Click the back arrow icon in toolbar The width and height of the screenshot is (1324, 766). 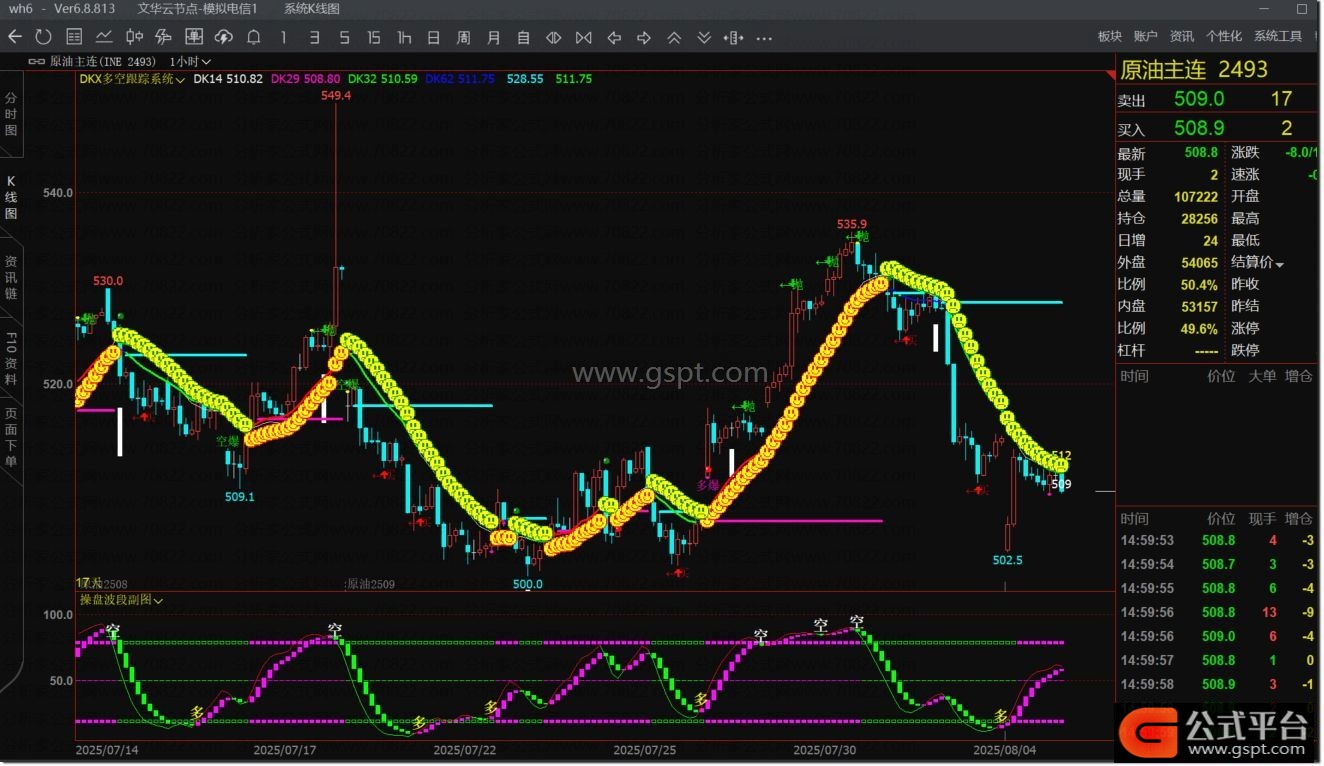(x=15, y=37)
